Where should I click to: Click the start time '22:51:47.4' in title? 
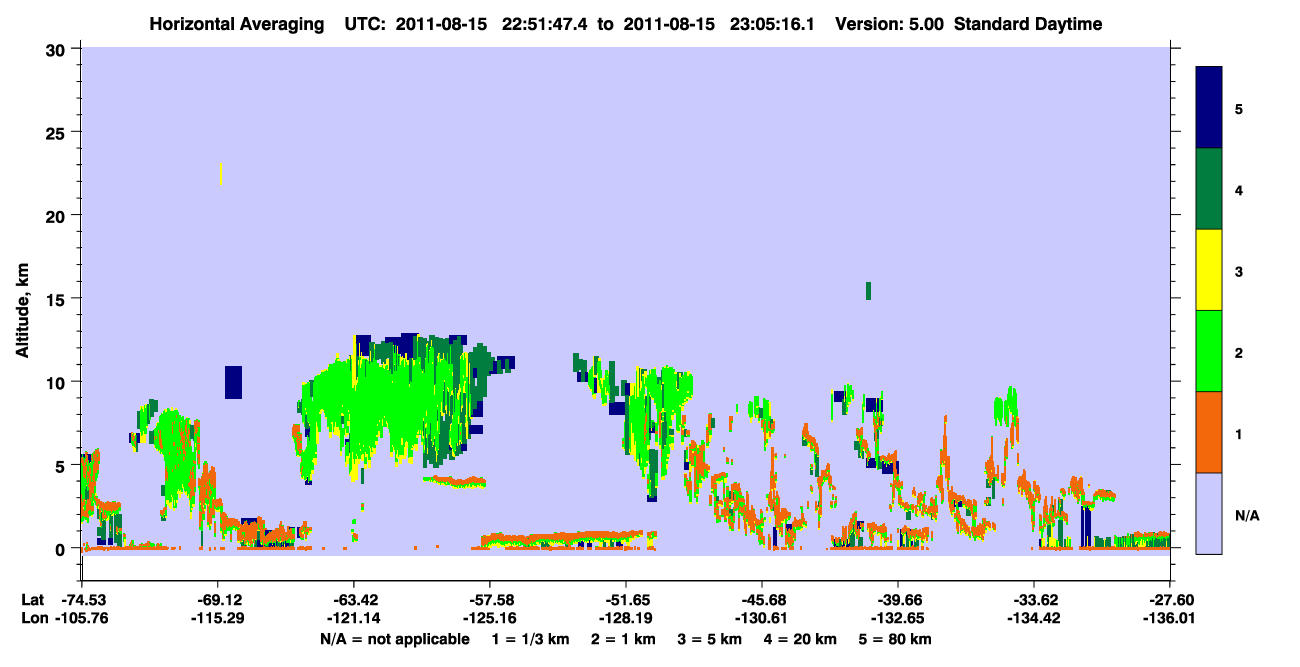point(547,24)
